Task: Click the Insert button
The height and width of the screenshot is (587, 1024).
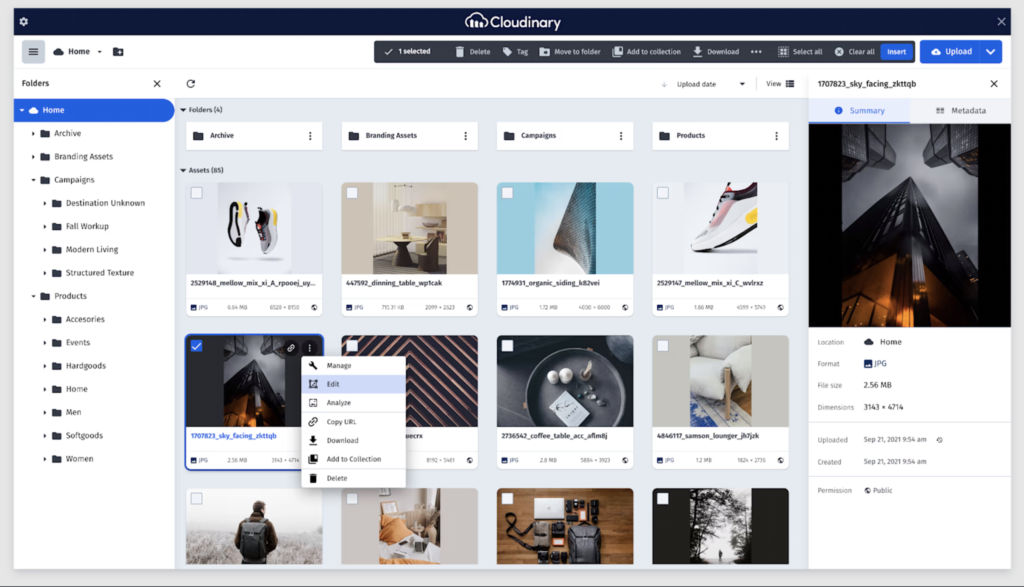Action: tap(897, 52)
